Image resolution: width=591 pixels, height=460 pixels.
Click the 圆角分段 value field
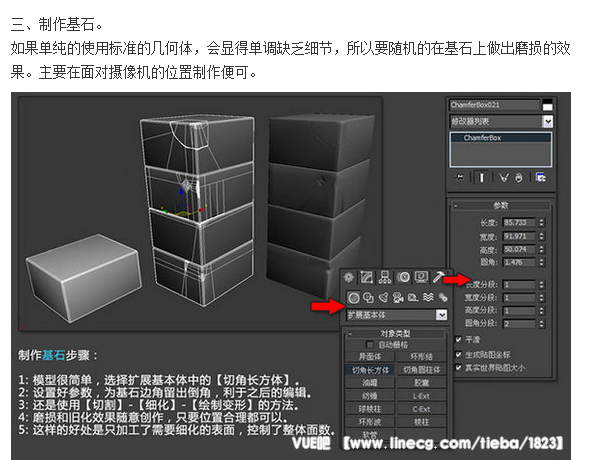click(519, 324)
